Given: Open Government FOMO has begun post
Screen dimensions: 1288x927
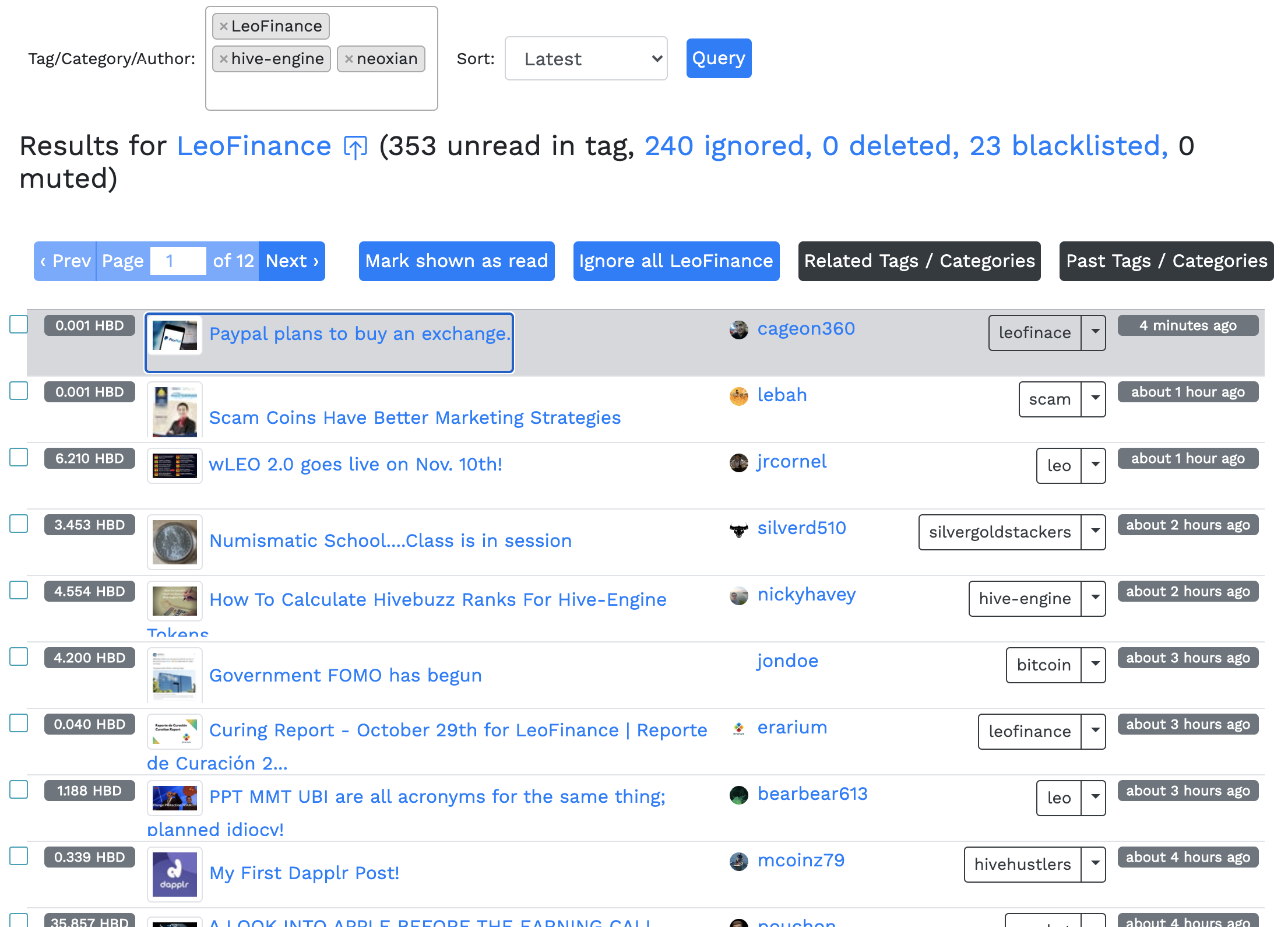Looking at the screenshot, I should pyautogui.click(x=346, y=676).
